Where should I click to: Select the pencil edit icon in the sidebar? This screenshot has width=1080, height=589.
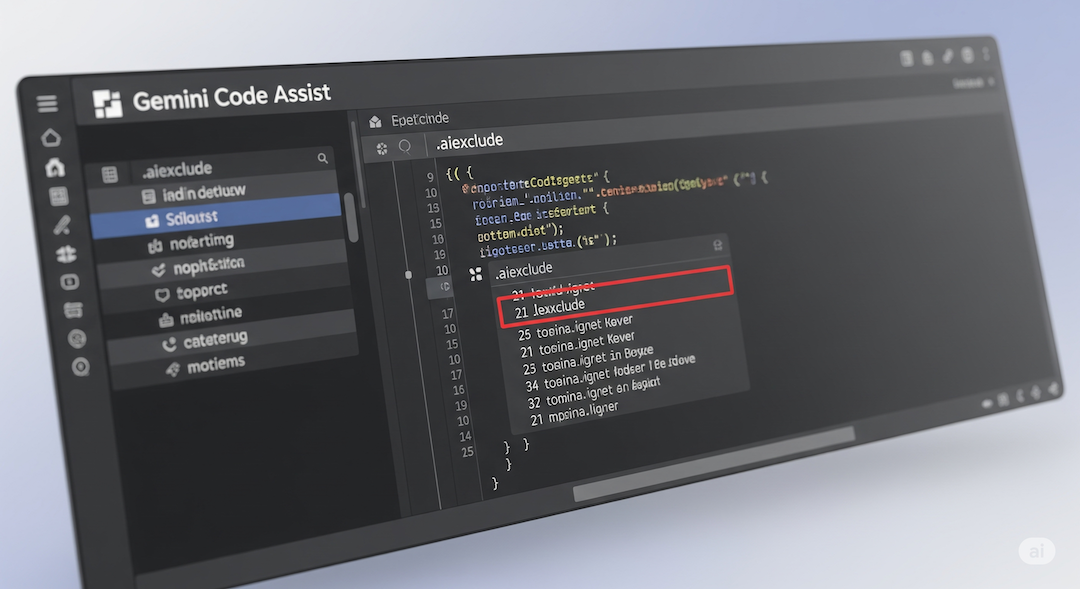tap(62, 225)
